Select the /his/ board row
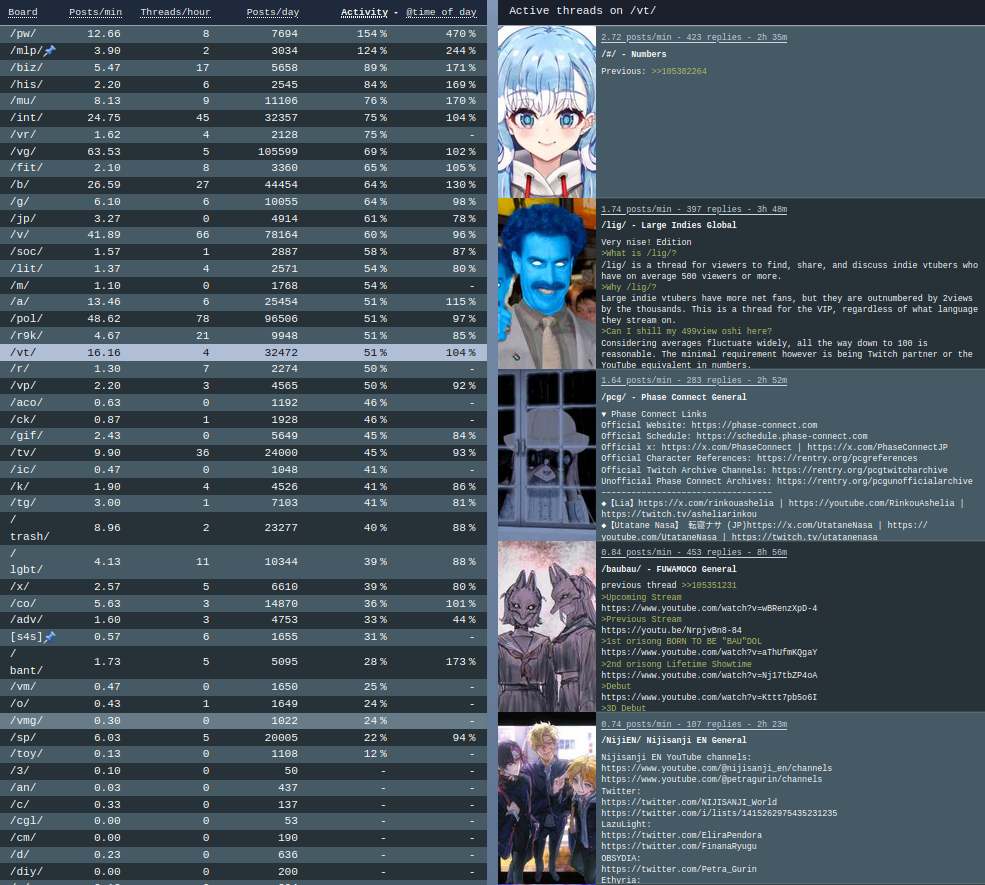The width and height of the screenshot is (985, 885). (243, 84)
